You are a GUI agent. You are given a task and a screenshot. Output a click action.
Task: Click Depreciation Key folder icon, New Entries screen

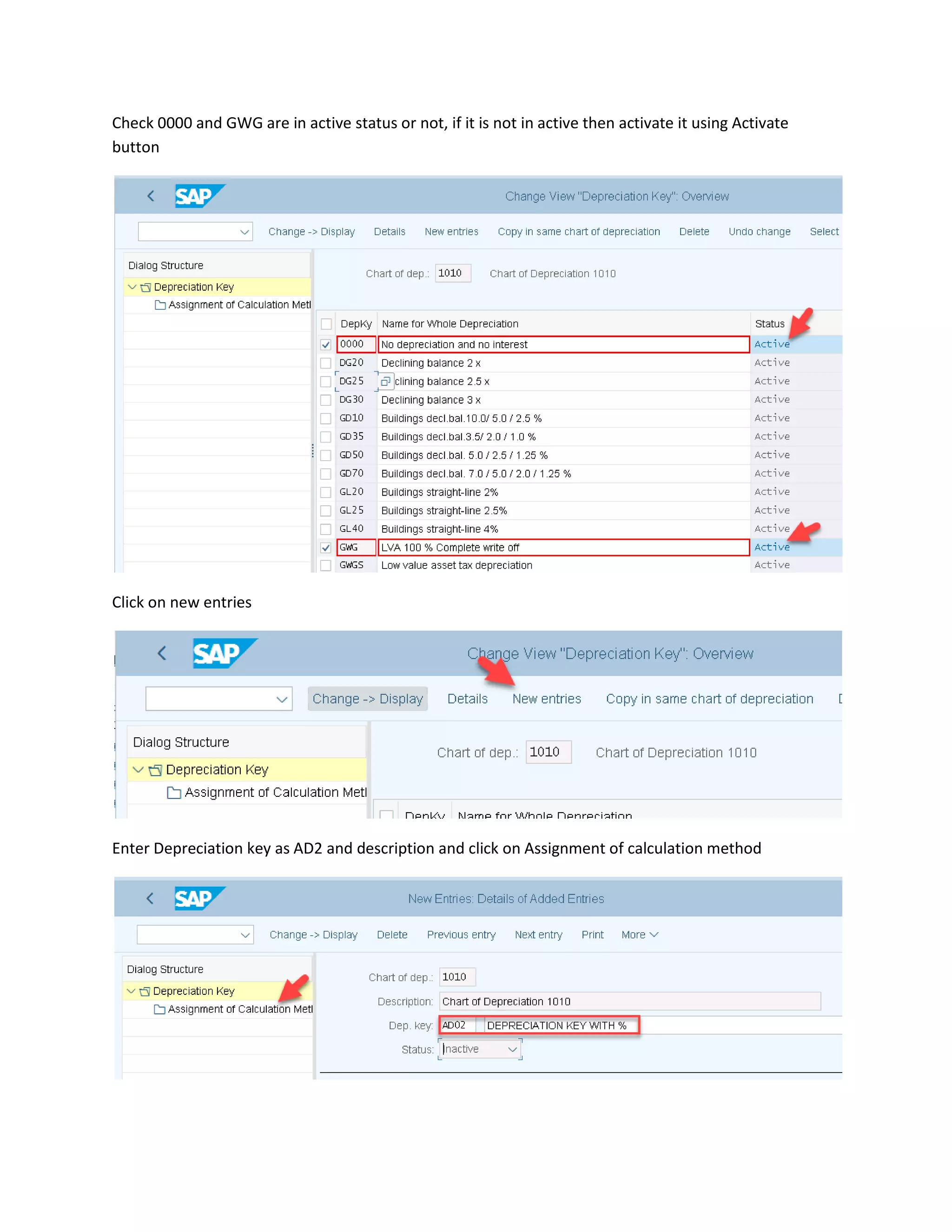(145, 991)
